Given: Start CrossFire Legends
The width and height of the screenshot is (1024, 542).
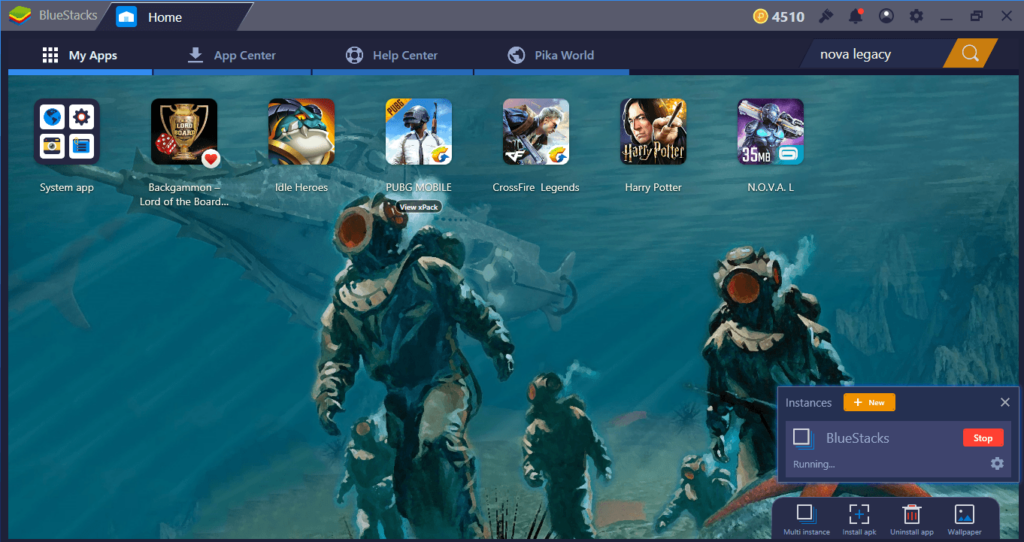Looking at the screenshot, I should click(x=536, y=132).
